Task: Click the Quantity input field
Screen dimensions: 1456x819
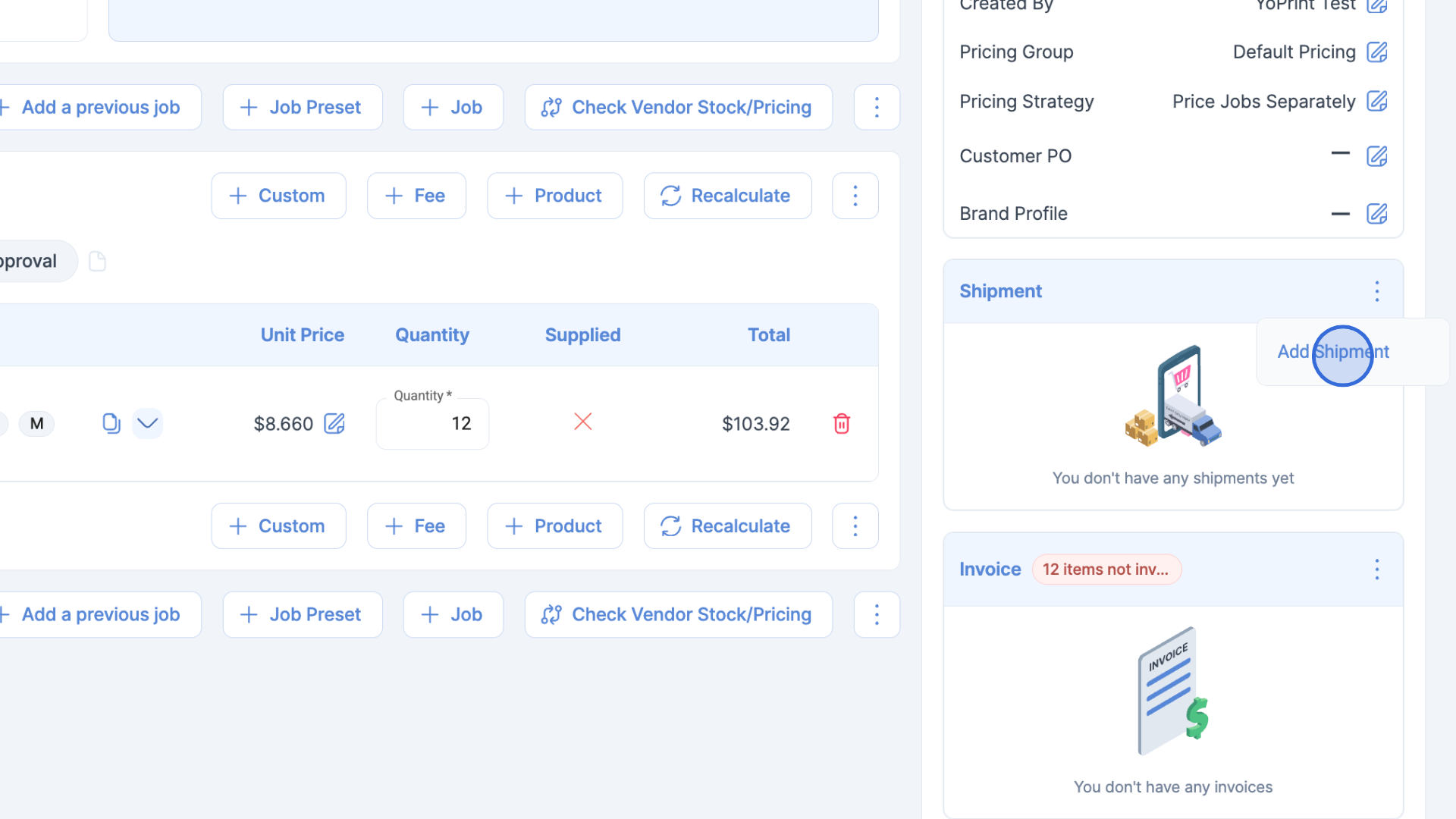Action: (432, 423)
